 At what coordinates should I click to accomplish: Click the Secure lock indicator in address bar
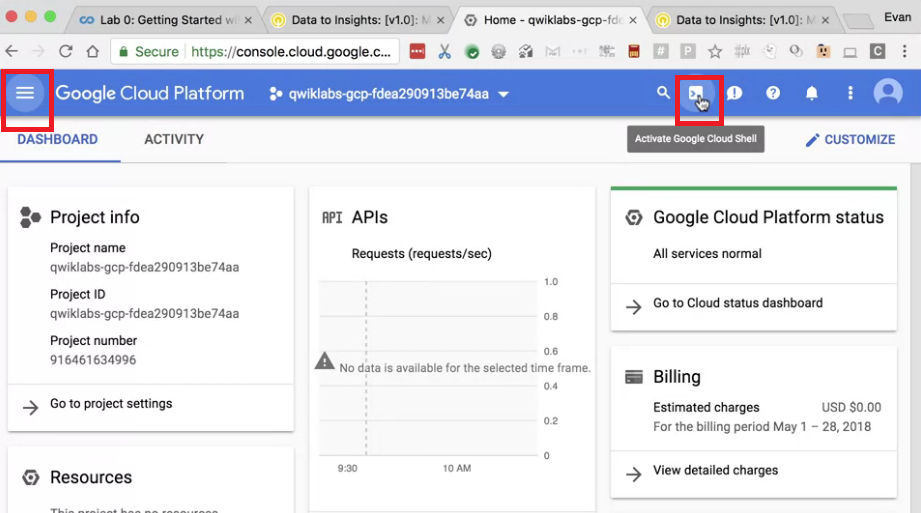point(149,52)
